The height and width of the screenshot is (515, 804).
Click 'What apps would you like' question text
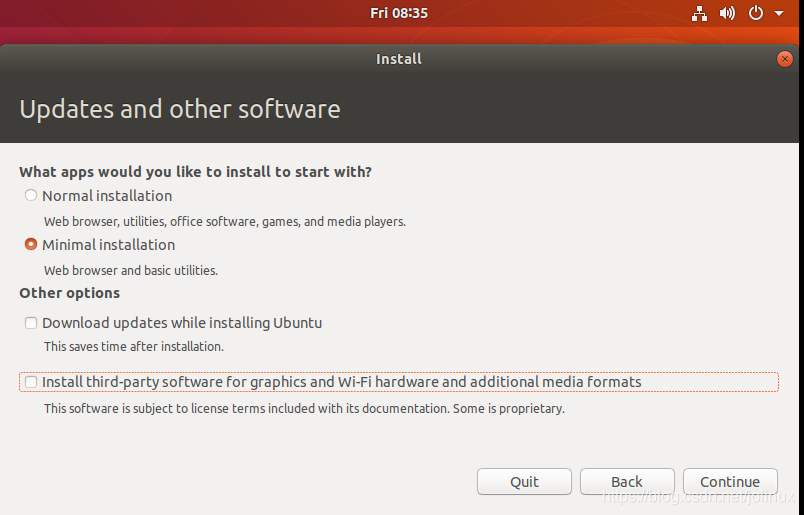pyautogui.click(x=195, y=171)
